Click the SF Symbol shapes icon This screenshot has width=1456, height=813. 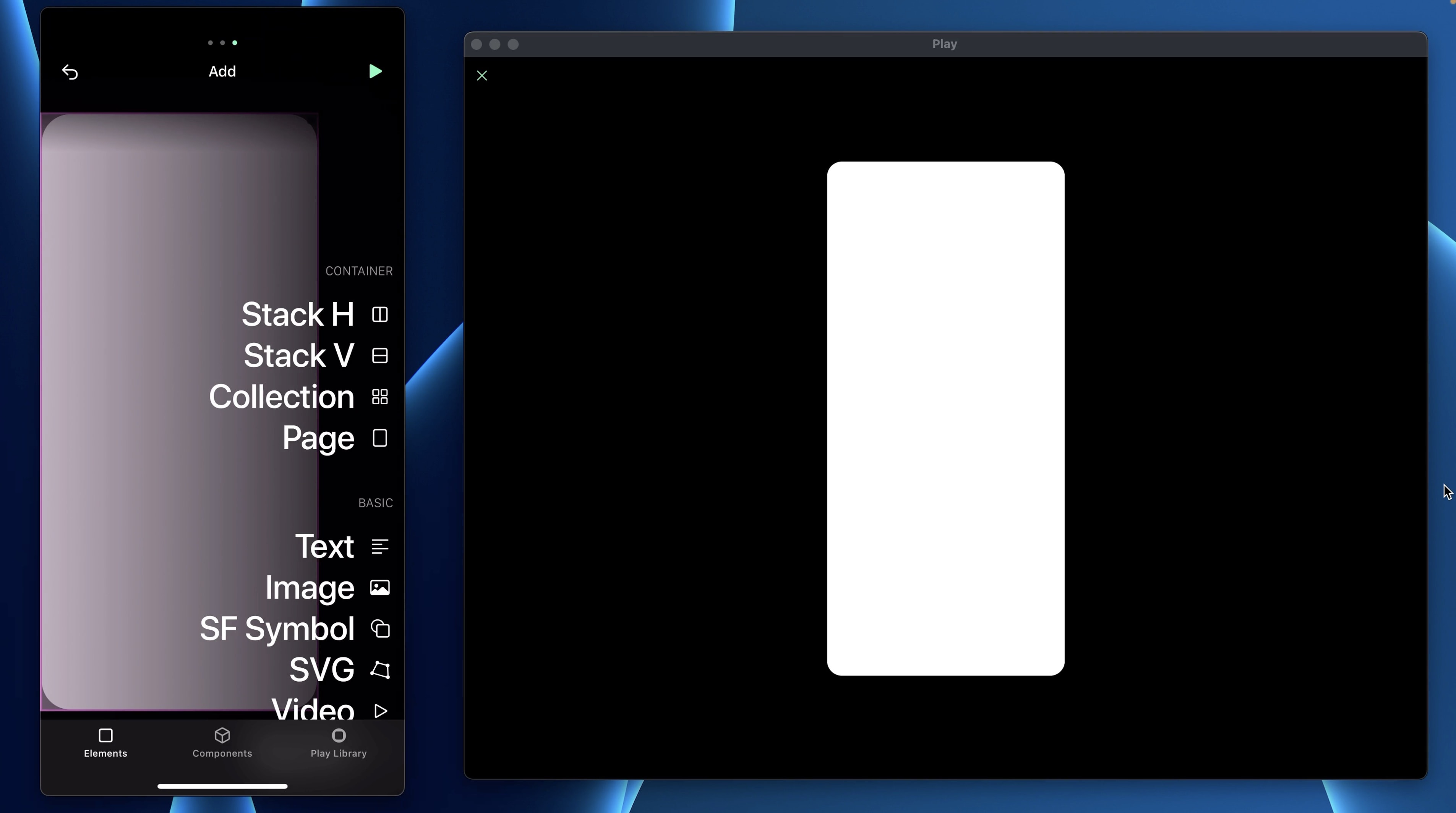pos(380,629)
